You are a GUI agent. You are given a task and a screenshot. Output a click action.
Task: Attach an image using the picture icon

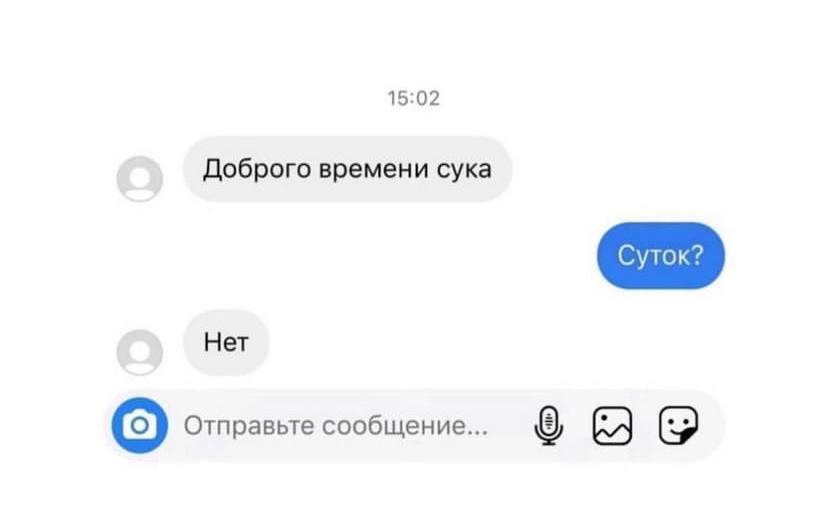point(613,426)
